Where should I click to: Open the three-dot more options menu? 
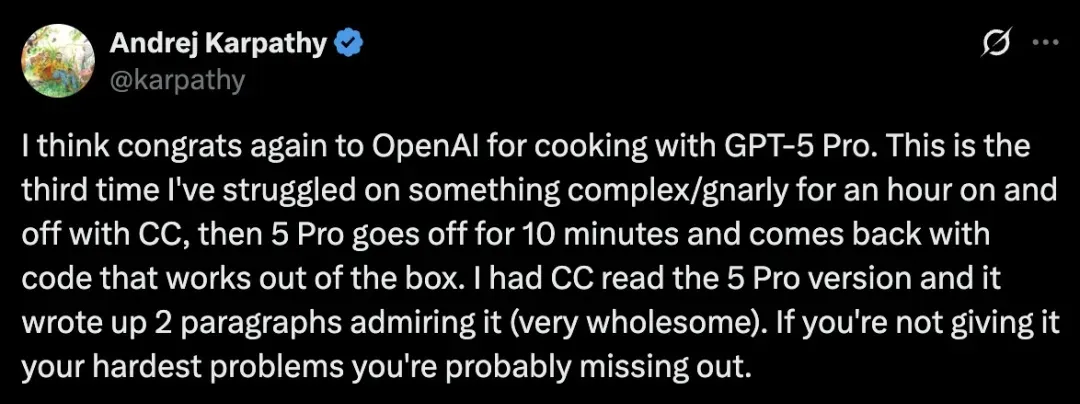point(1046,41)
